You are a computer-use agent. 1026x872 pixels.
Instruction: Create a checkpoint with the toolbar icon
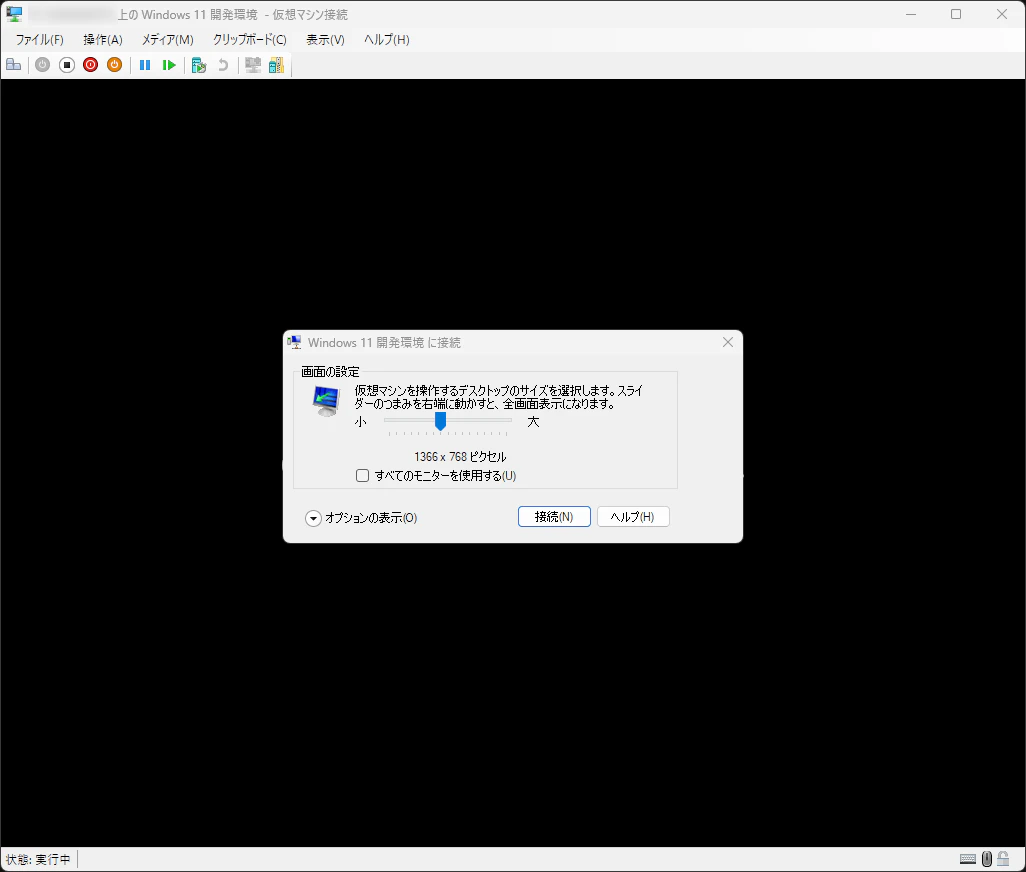[x=199, y=65]
